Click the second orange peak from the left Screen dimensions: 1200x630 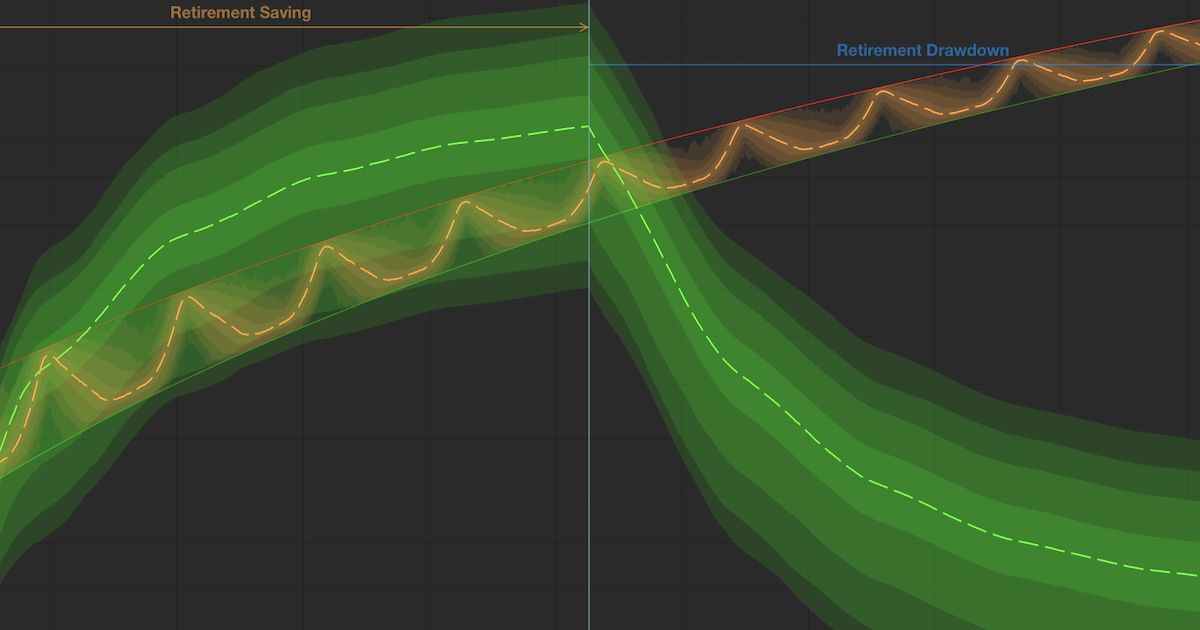click(184, 297)
